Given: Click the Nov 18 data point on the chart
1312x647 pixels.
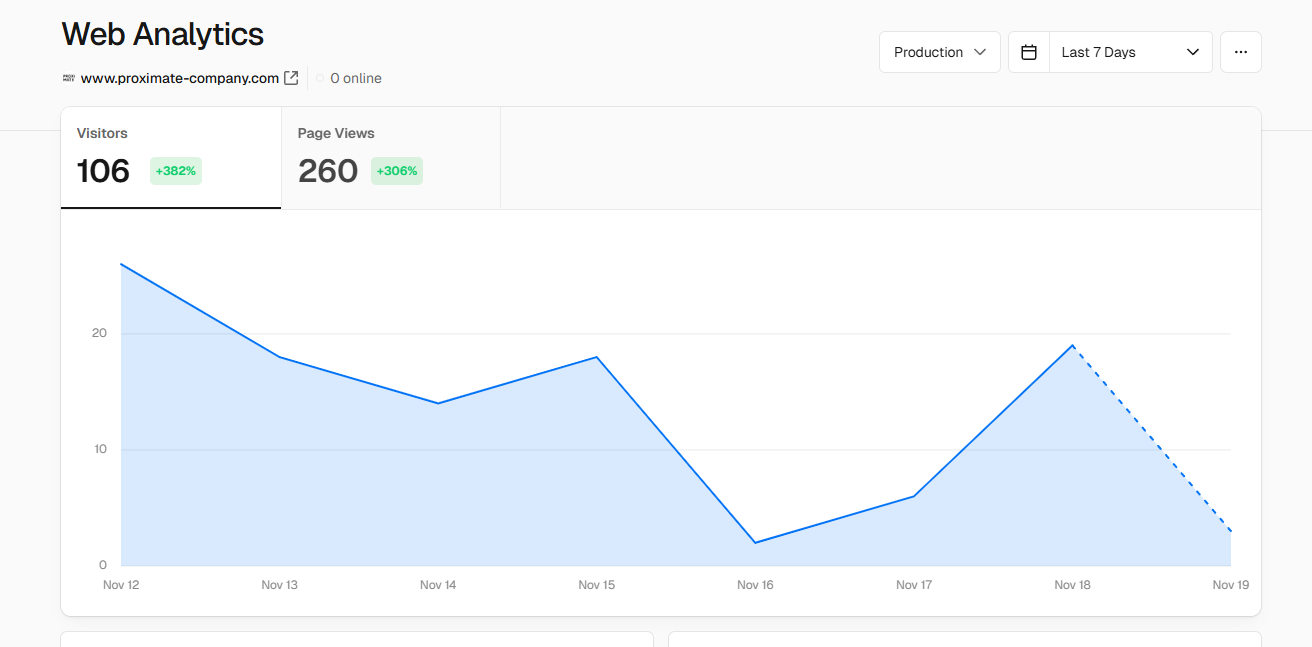Looking at the screenshot, I should (1071, 345).
